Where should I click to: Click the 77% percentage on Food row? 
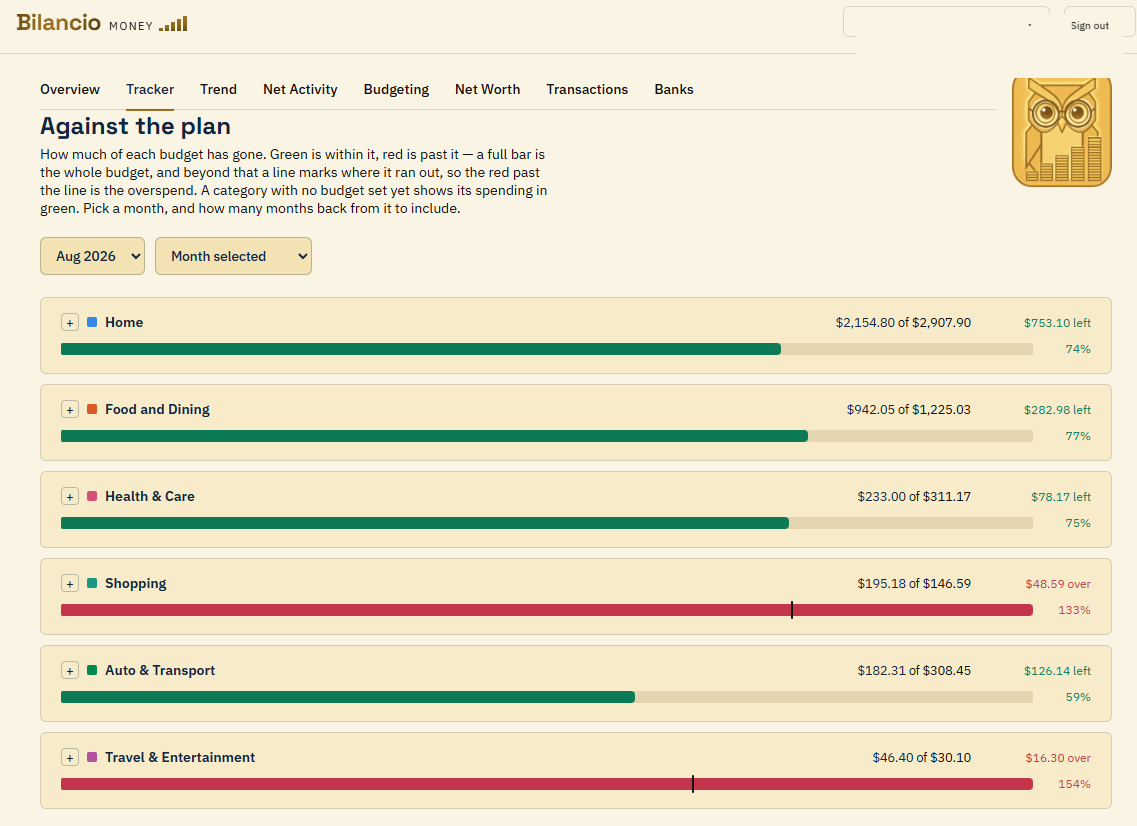coord(1078,436)
